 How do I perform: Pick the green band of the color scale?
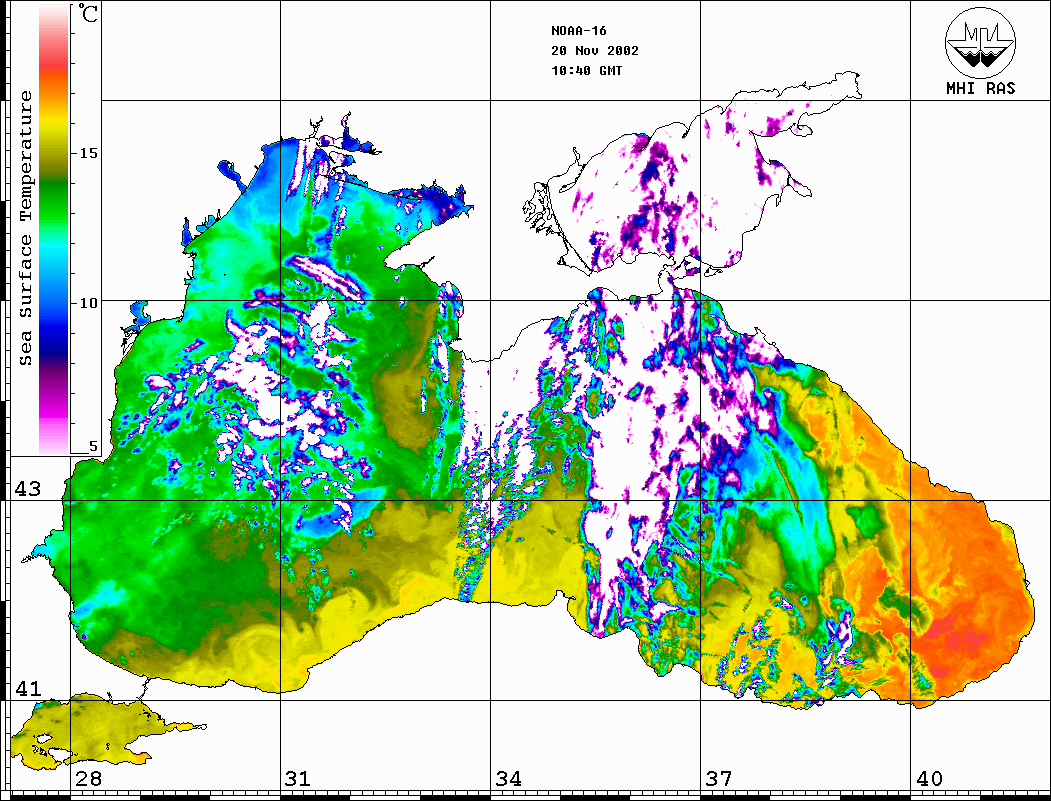54,201
